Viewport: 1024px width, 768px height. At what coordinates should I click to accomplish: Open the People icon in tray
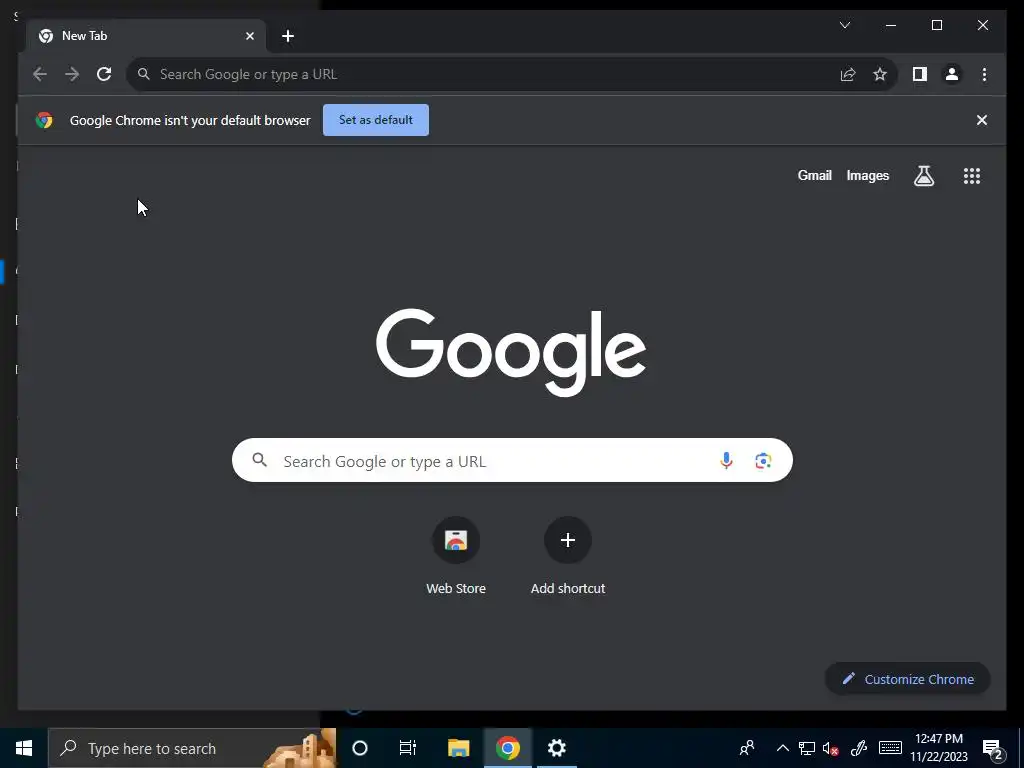pos(746,748)
